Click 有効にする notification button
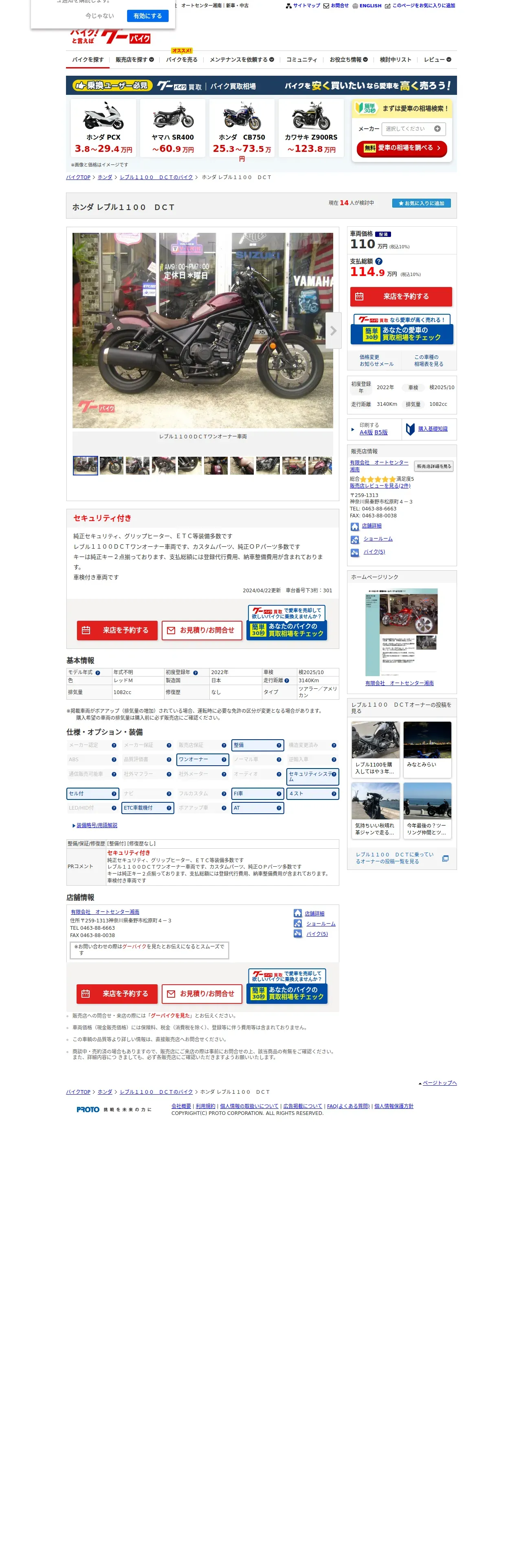 tap(147, 16)
